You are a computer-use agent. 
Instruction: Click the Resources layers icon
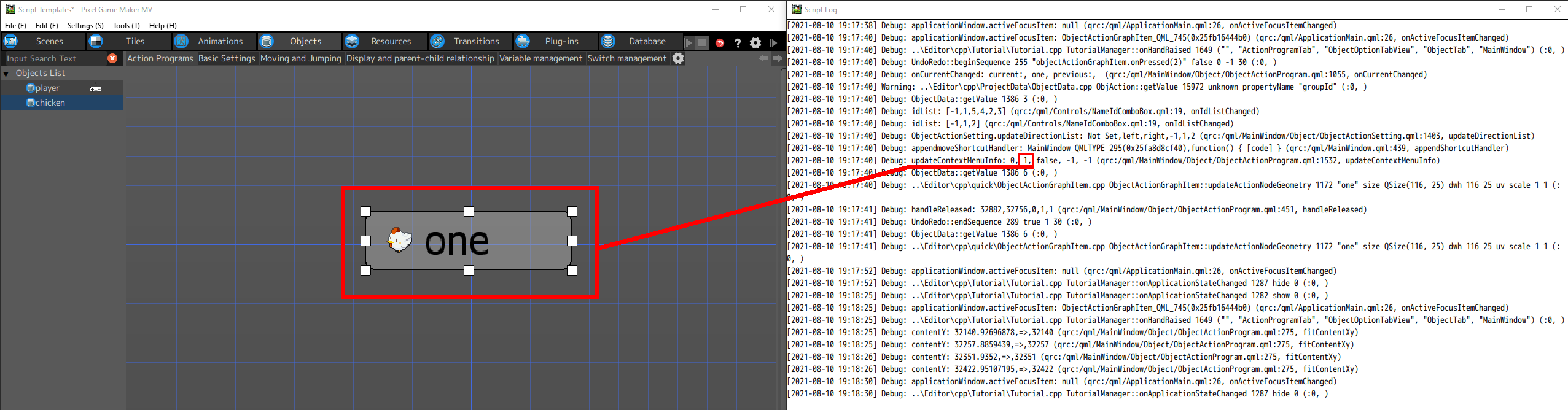coord(352,41)
